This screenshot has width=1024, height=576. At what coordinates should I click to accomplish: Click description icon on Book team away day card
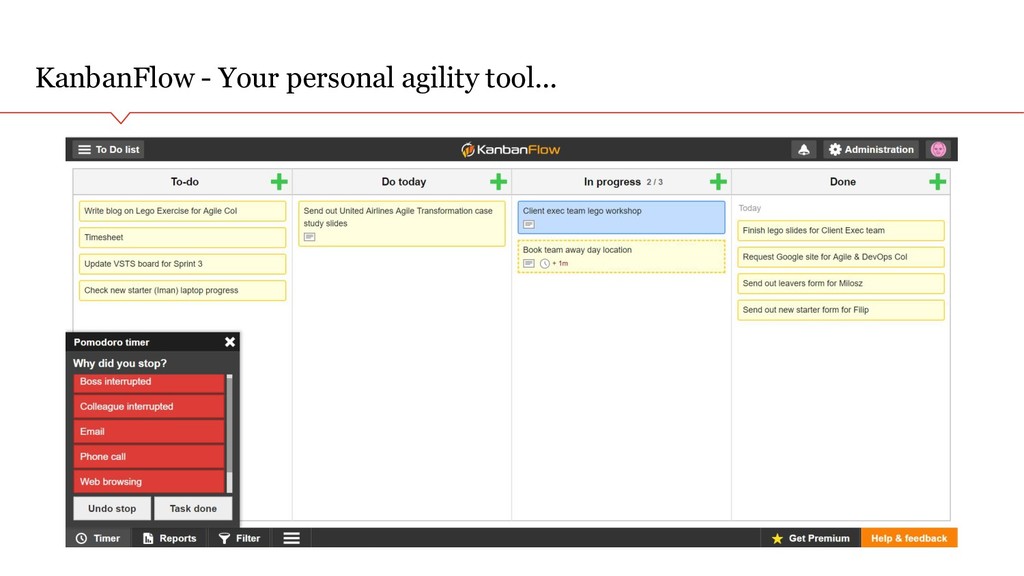529,263
